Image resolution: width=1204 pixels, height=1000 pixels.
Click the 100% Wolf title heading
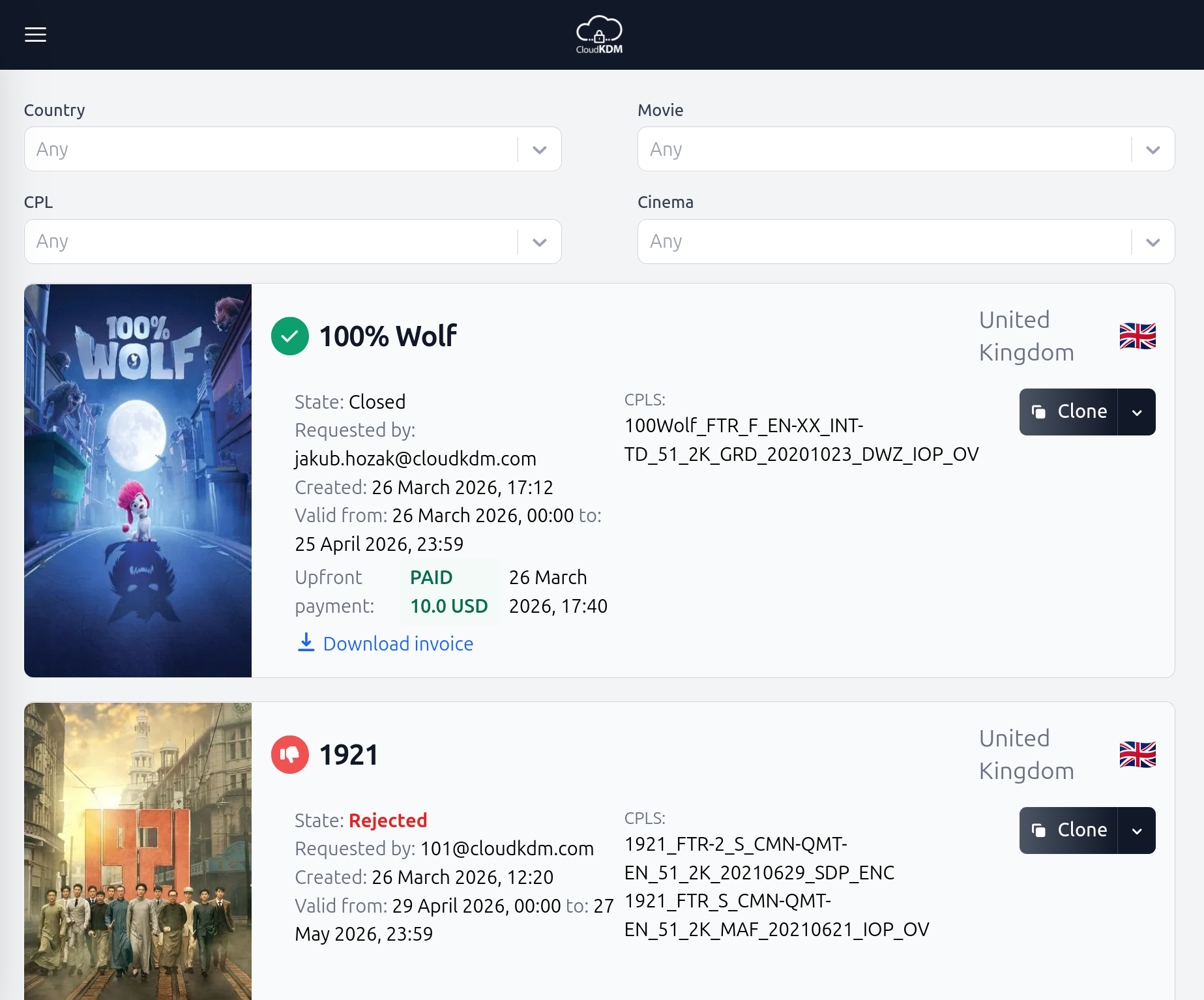[388, 336]
